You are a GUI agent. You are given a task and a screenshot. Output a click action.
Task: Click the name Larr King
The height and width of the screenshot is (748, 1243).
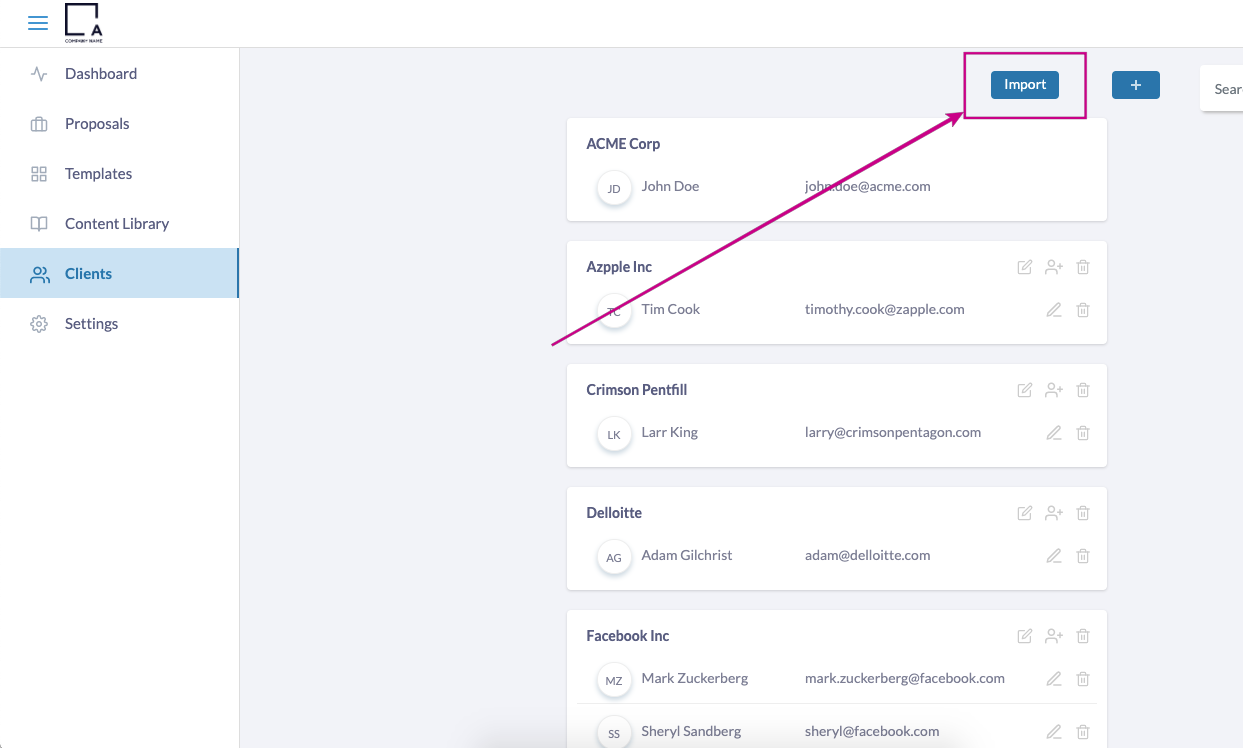pyautogui.click(x=670, y=433)
